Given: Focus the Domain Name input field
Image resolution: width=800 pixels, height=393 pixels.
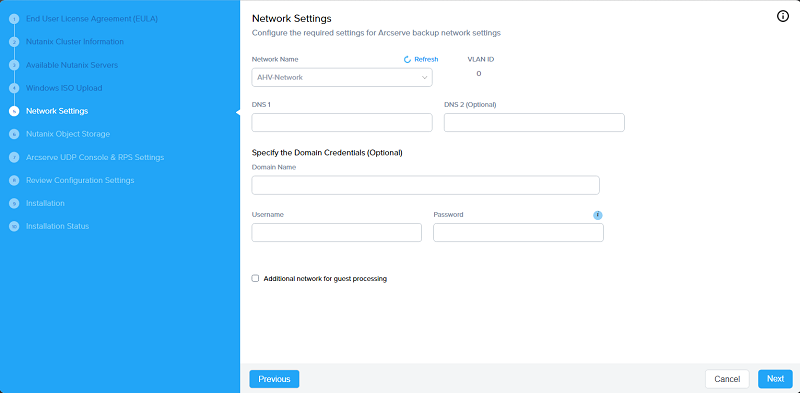Looking at the screenshot, I should [426, 185].
